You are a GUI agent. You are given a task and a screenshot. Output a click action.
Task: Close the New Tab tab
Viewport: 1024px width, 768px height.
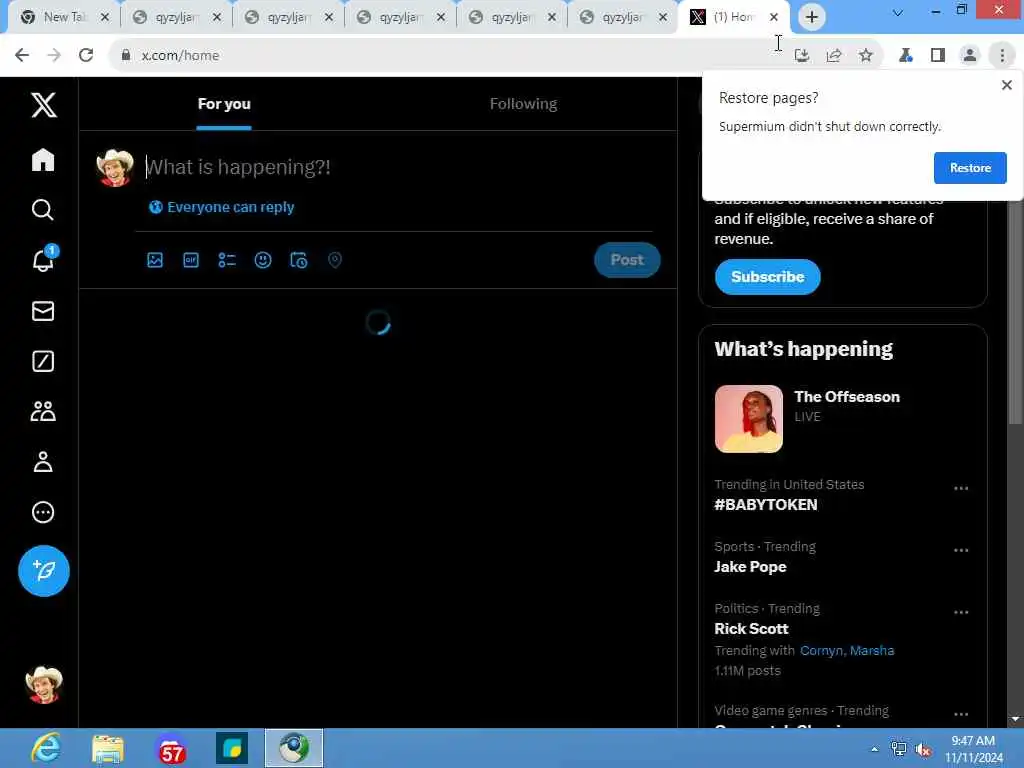pyautogui.click(x=104, y=17)
